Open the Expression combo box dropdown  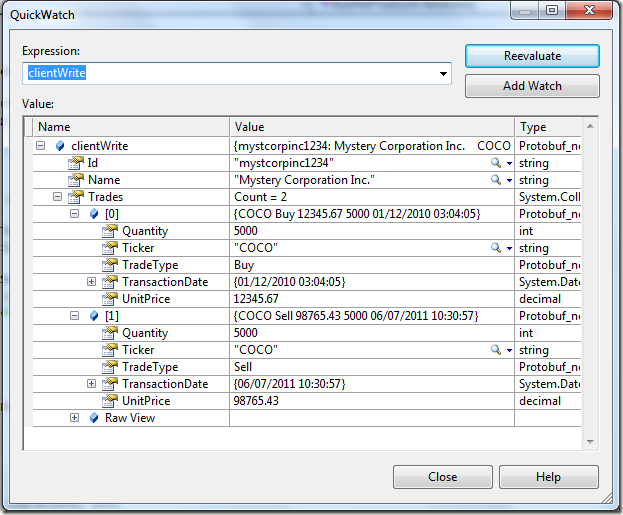443,74
